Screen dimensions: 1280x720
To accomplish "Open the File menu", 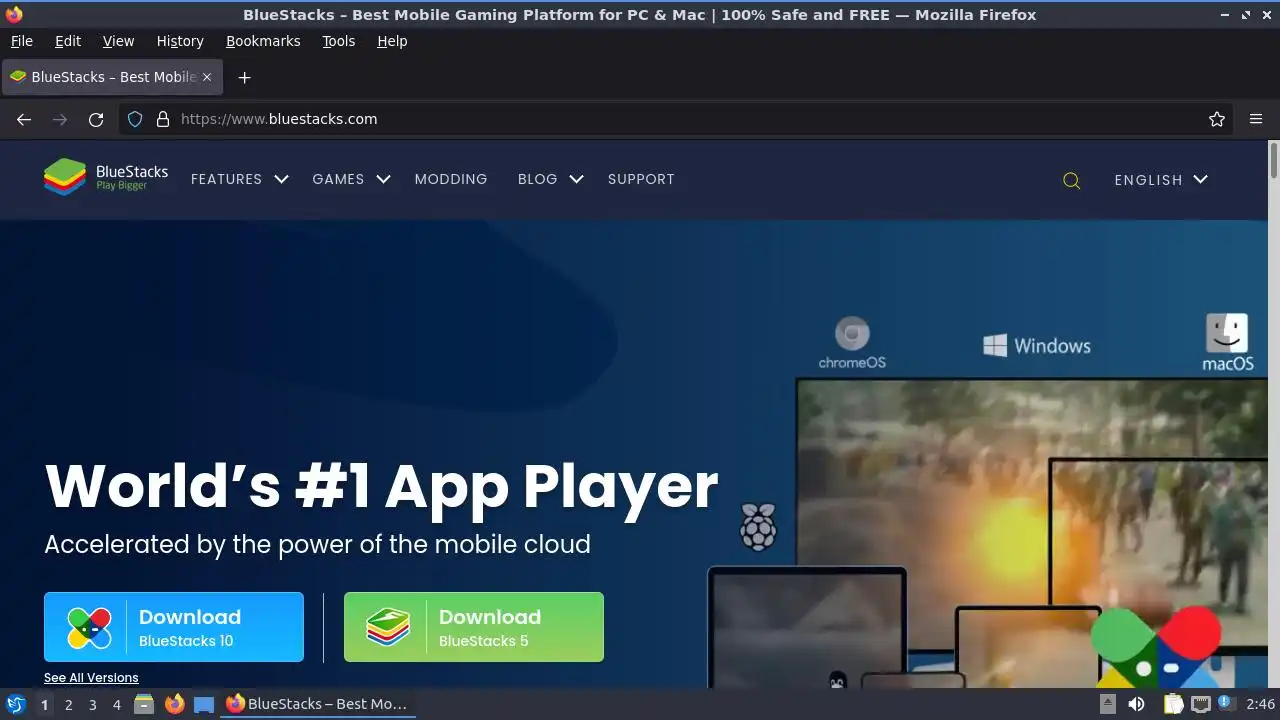I will 22,41.
